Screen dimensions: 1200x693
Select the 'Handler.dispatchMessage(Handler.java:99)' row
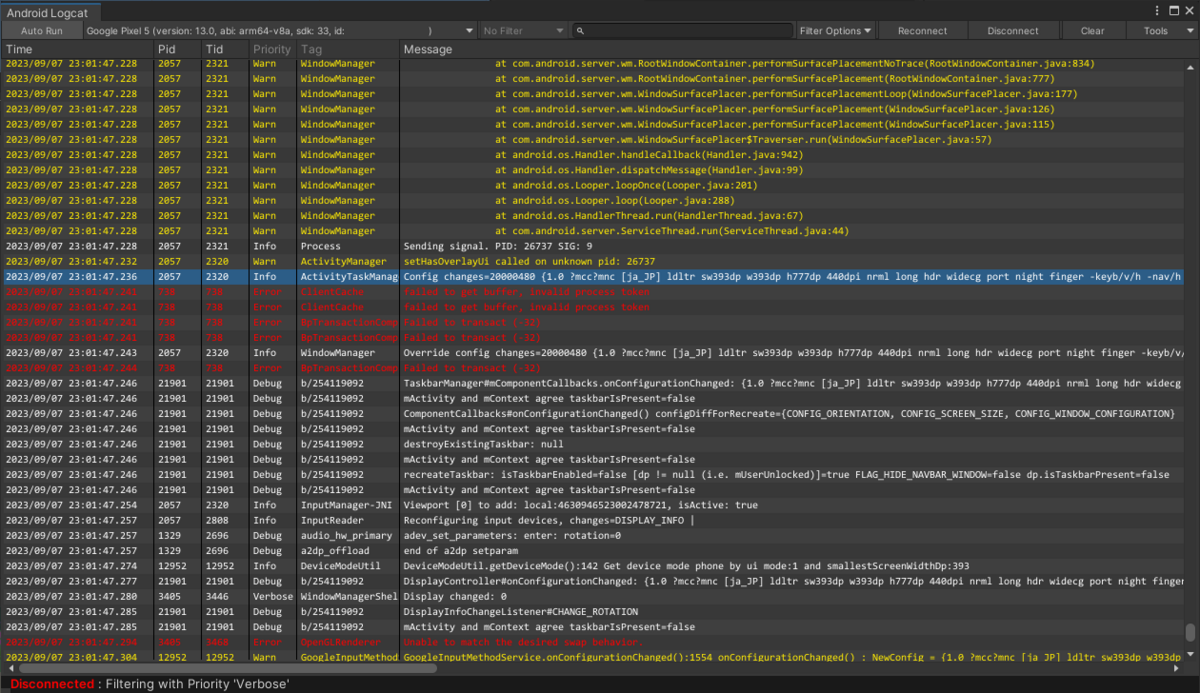[593, 170]
